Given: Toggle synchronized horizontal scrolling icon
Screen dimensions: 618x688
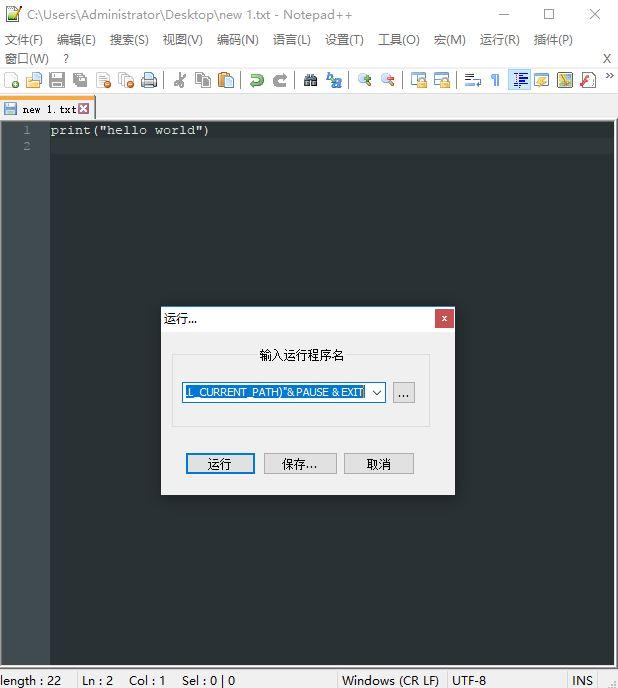Looking at the screenshot, I should point(442,80).
